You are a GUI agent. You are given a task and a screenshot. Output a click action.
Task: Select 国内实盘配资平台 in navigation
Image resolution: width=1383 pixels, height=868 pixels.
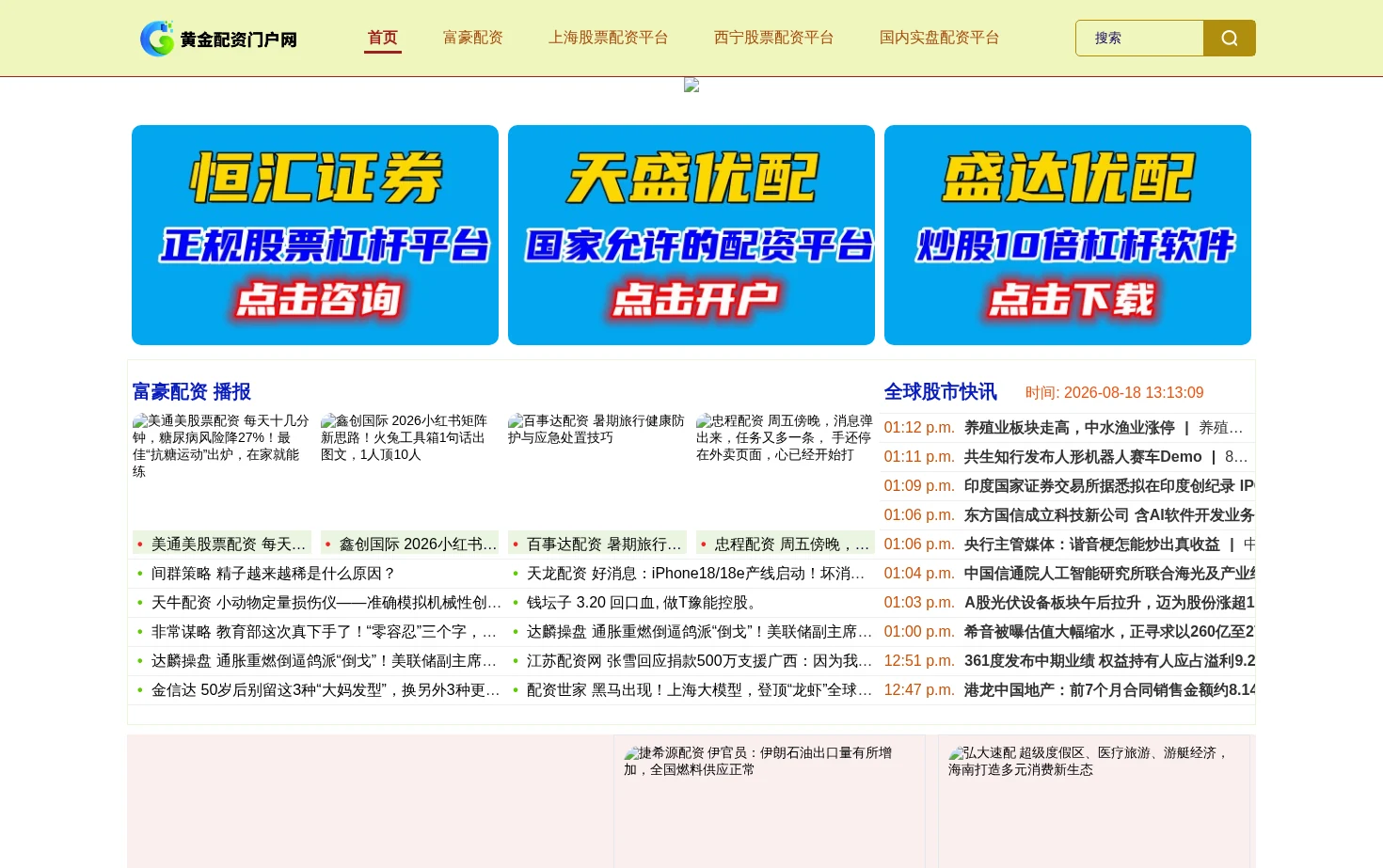[x=940, y=38]
